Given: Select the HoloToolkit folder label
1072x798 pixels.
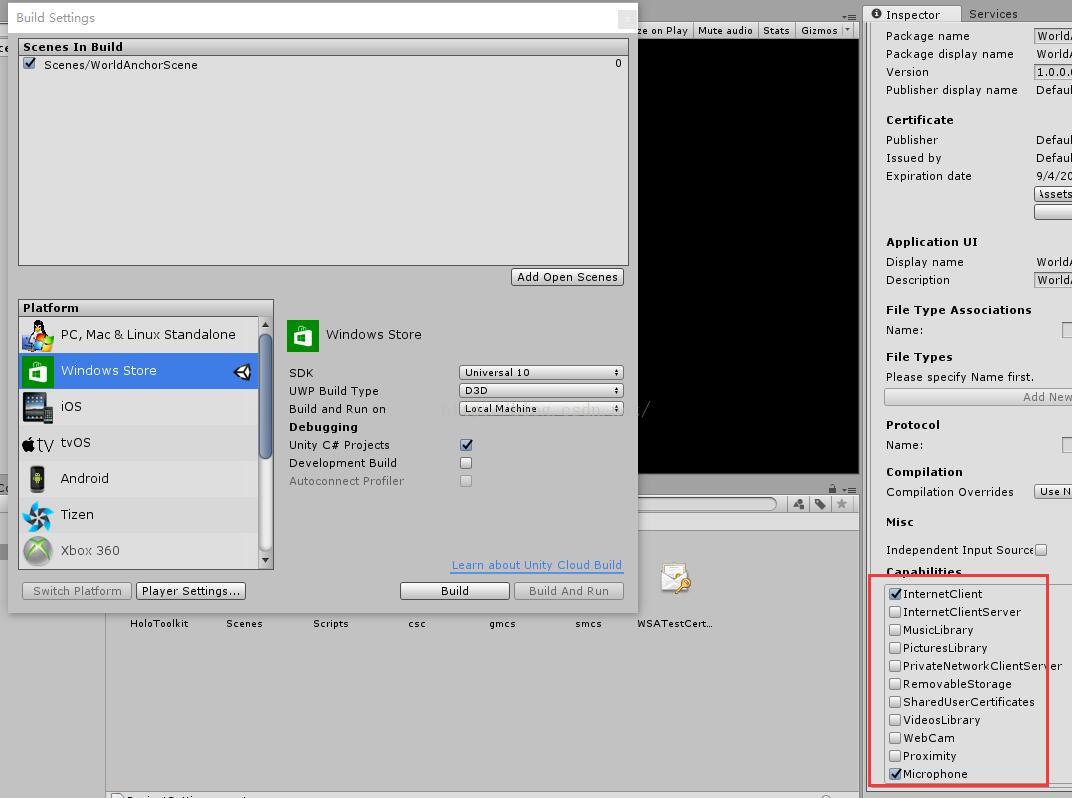Looking at the screenshot, I should [x=159, y=624].
